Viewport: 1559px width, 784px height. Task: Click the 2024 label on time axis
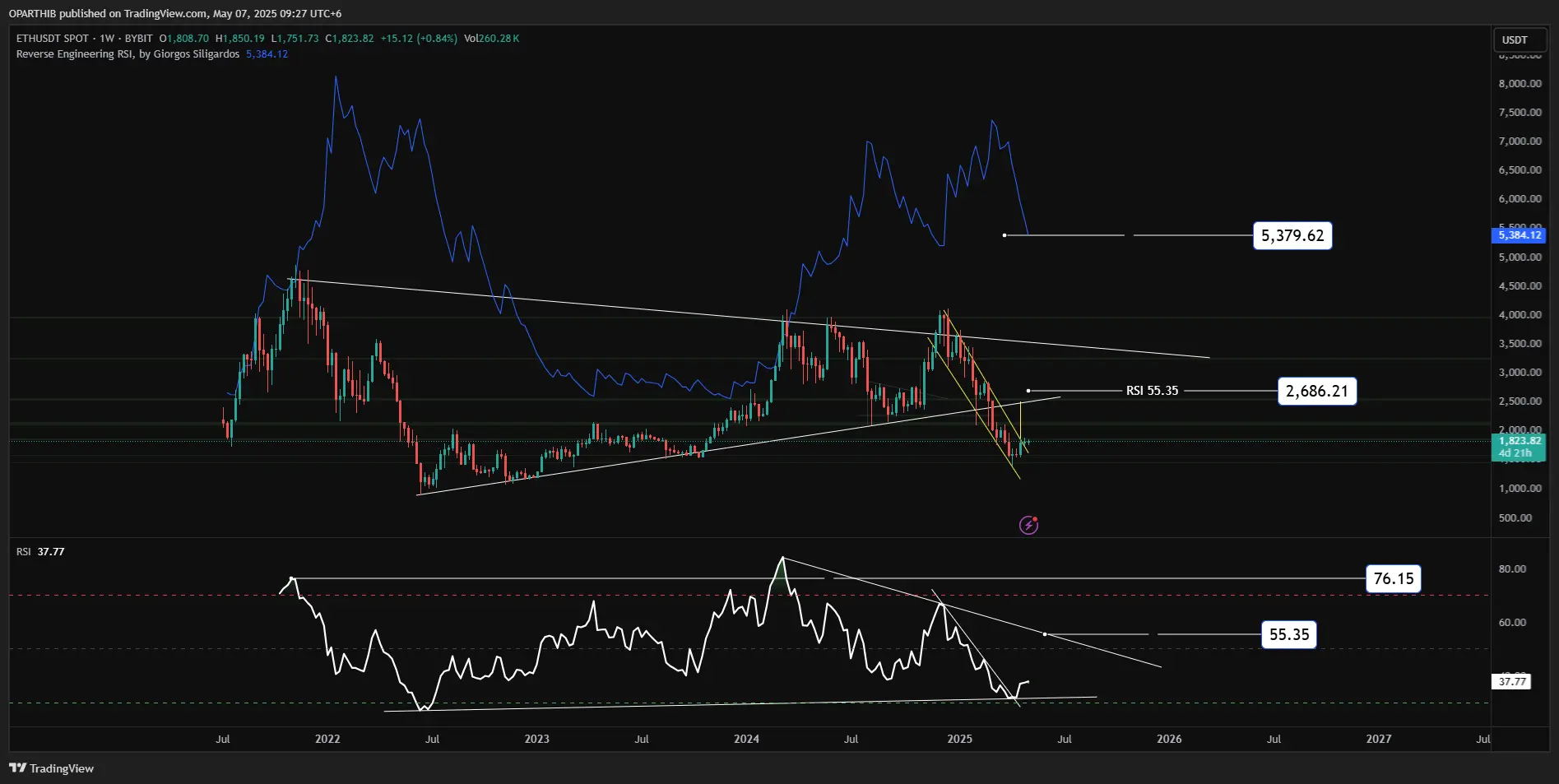(747, 739)
